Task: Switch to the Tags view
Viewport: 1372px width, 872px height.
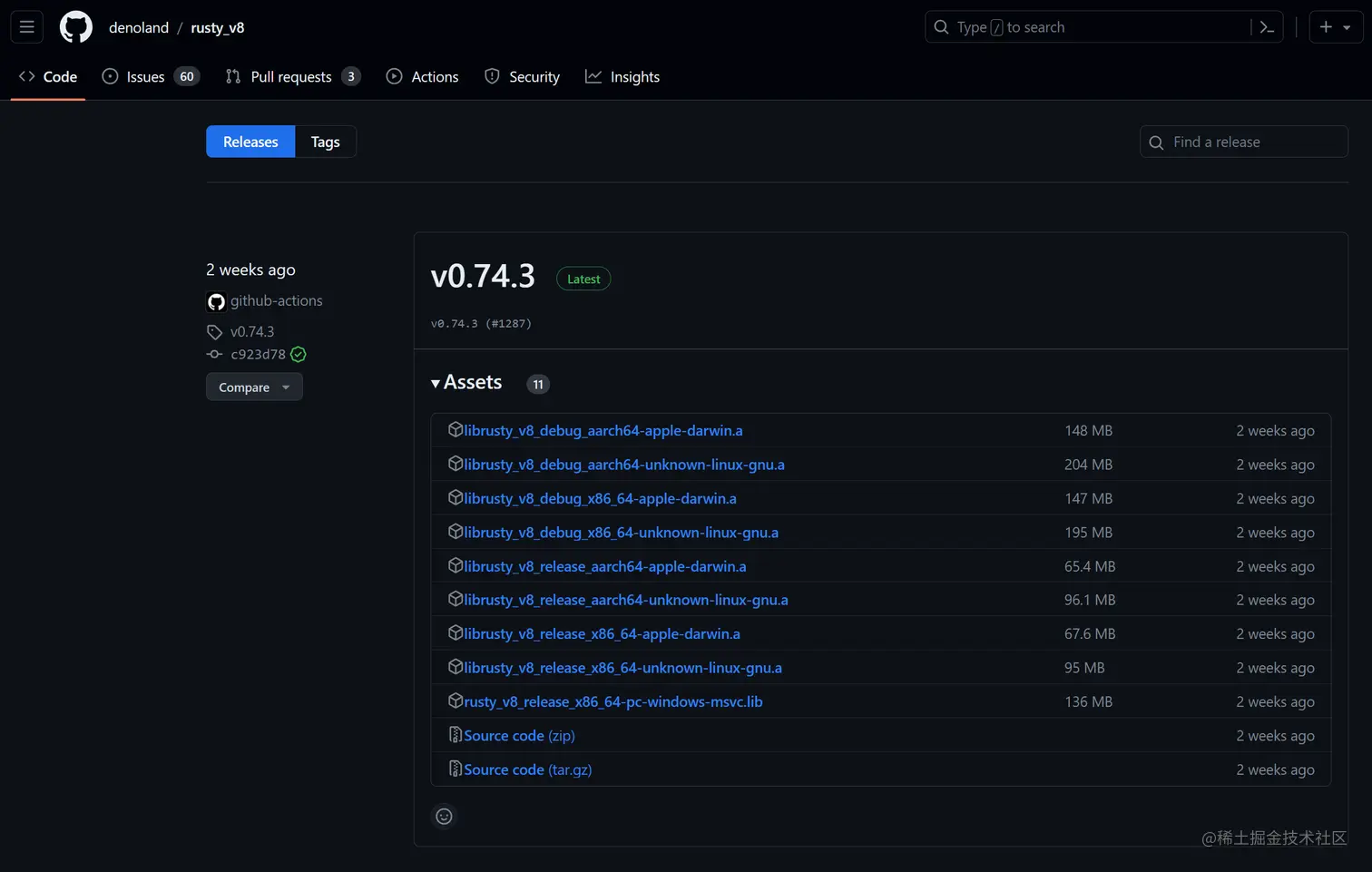Action: pos(326,142)
